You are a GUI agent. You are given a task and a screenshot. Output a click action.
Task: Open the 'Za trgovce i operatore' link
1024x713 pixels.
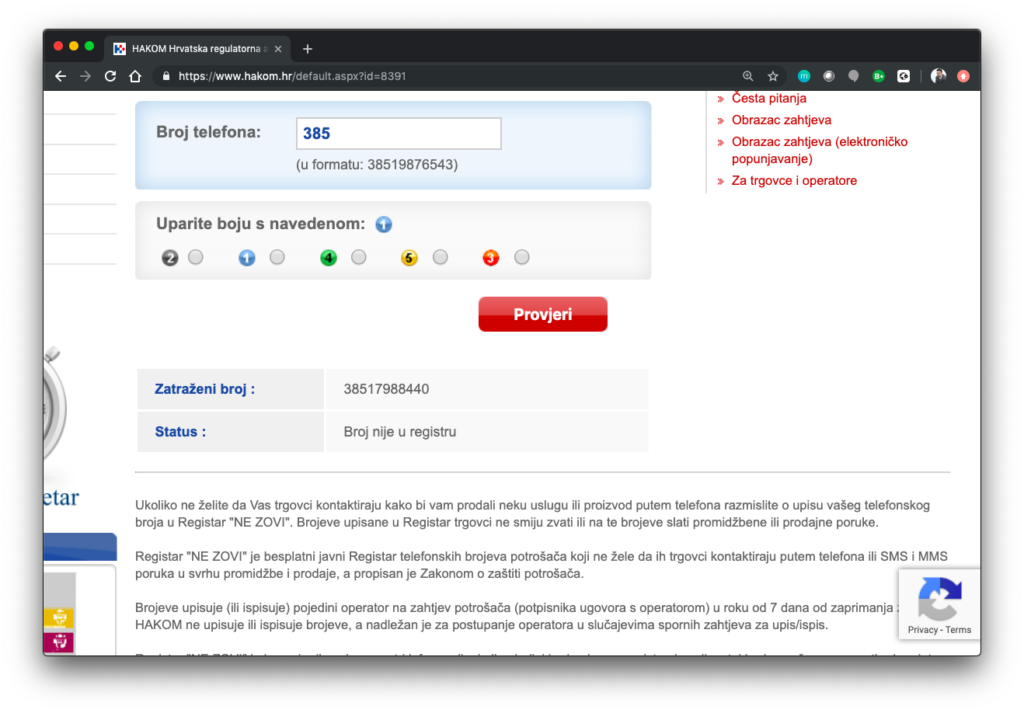tap(794, 181)
